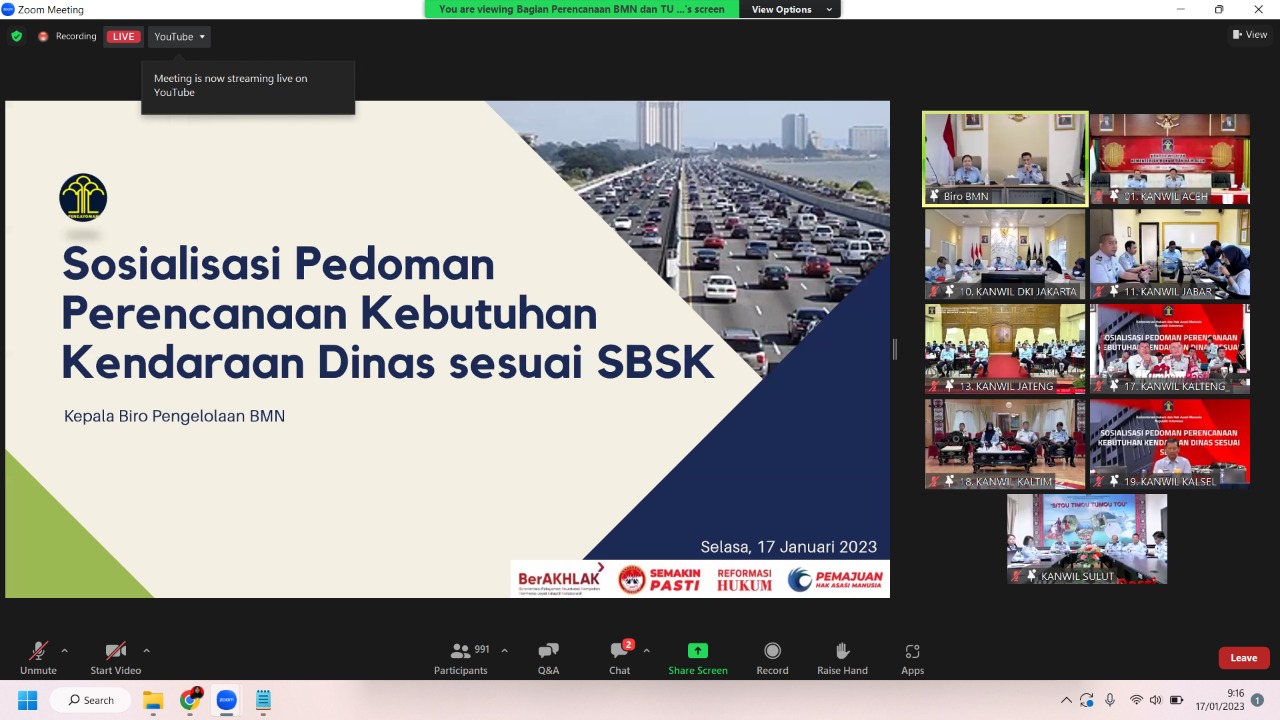Click the Selasa, 17 Januari 2023 date text
Screen dimensions: 1280x720
789,547
